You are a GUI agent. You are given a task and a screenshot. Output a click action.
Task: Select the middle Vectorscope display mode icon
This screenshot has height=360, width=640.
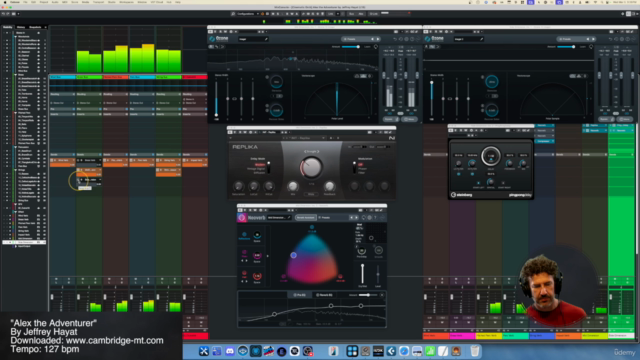363,76
